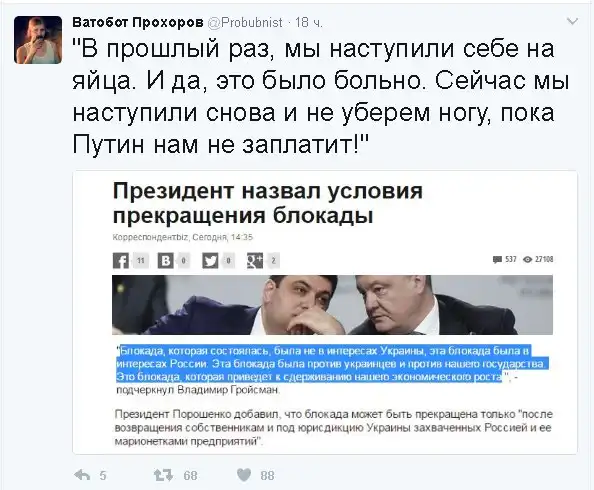Open comments via speech bubble icon
This screenshot has width=594, height=490.
[x=497, y=260]
